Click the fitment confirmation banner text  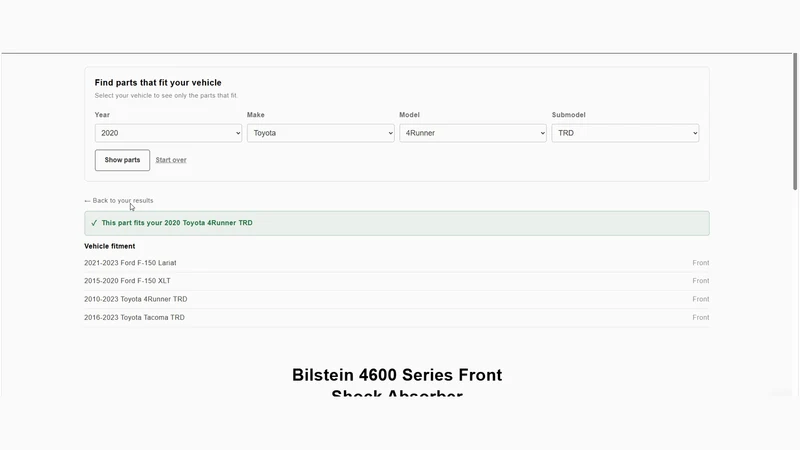[x=177, y=223]
